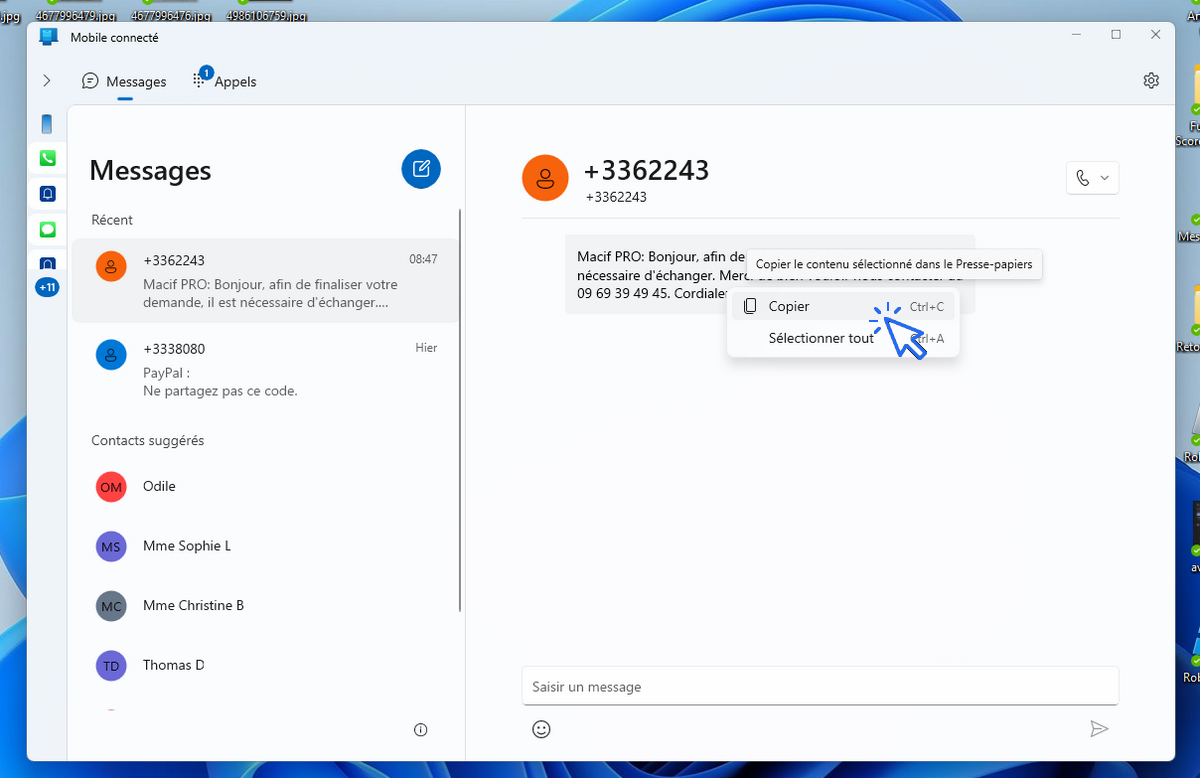Start a new conversation with the compose icon
The height and width of the screenshot is (778, 1200).
click(x=420, y=168)
